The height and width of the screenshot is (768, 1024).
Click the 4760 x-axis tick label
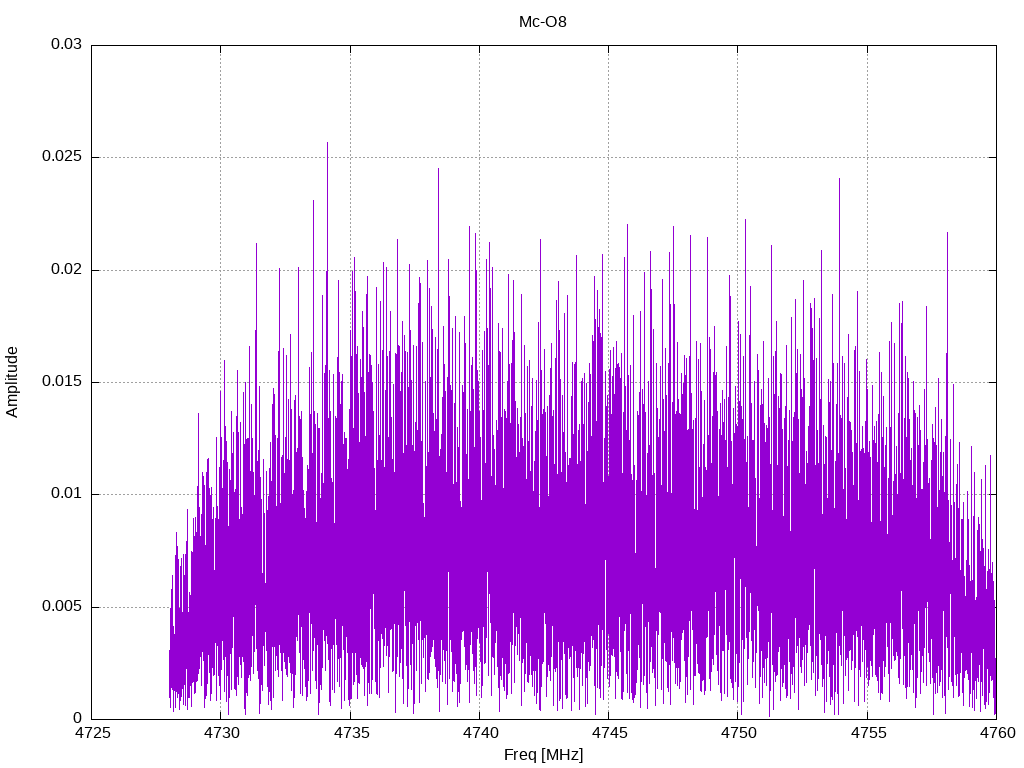pos(998,733)
